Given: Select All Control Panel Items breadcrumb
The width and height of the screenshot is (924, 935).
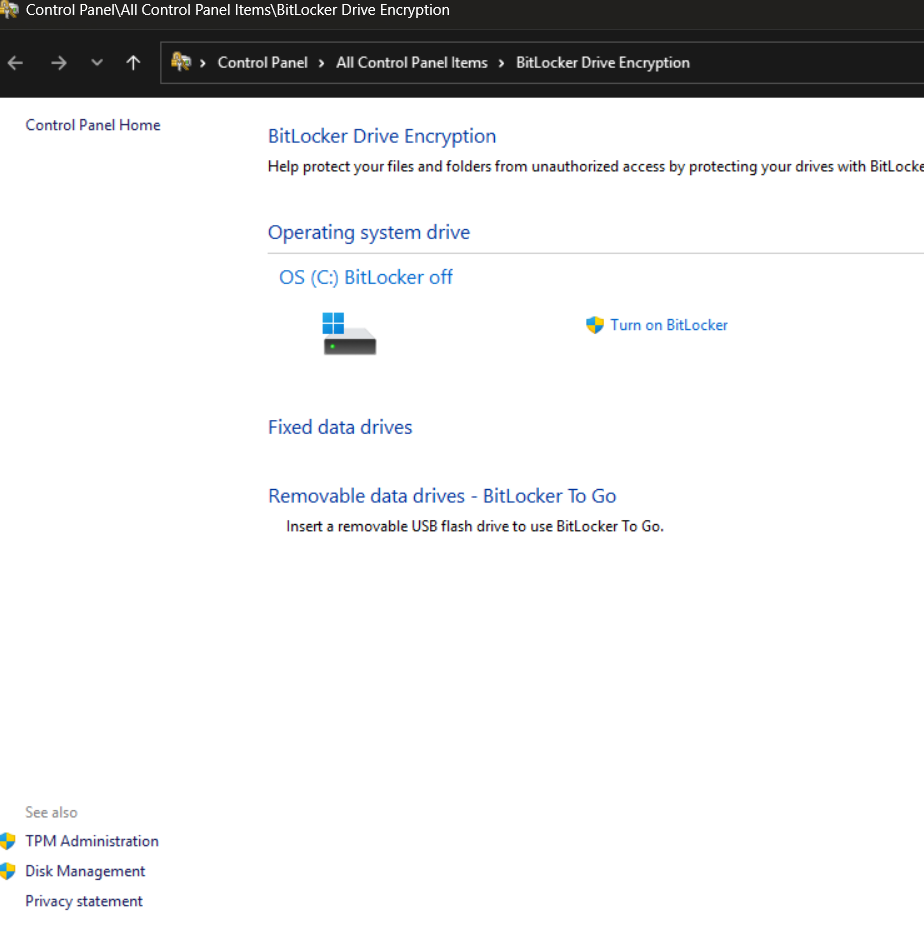Looking at the screenshot, I should click(x=411, y=63).
